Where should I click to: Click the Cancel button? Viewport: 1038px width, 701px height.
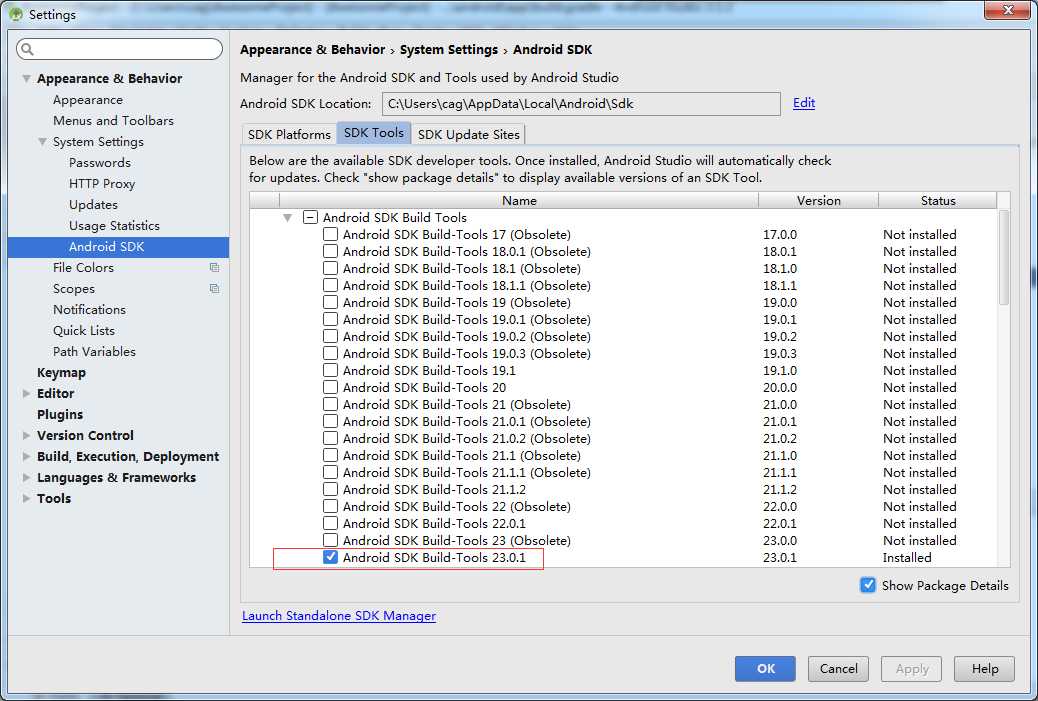click(838, 669)
